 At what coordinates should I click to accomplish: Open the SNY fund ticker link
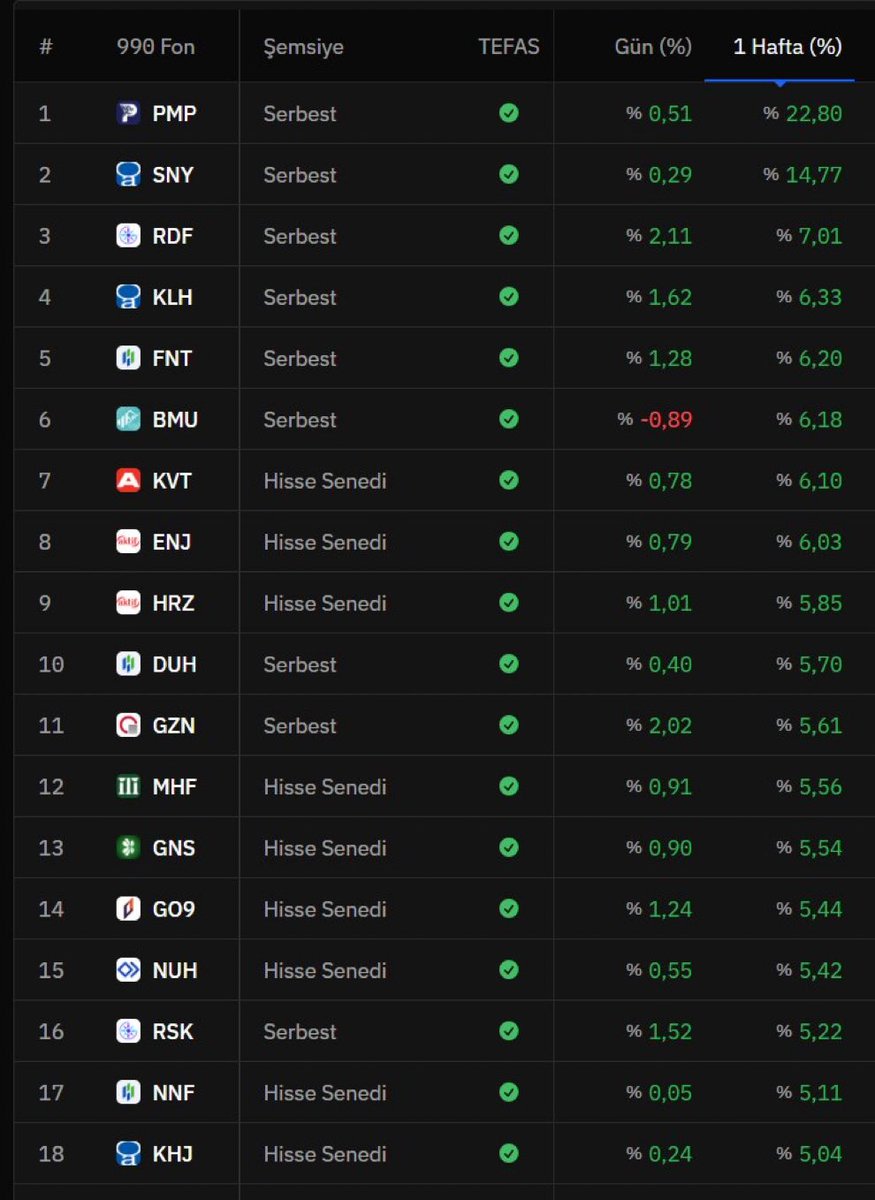[173, 174]
